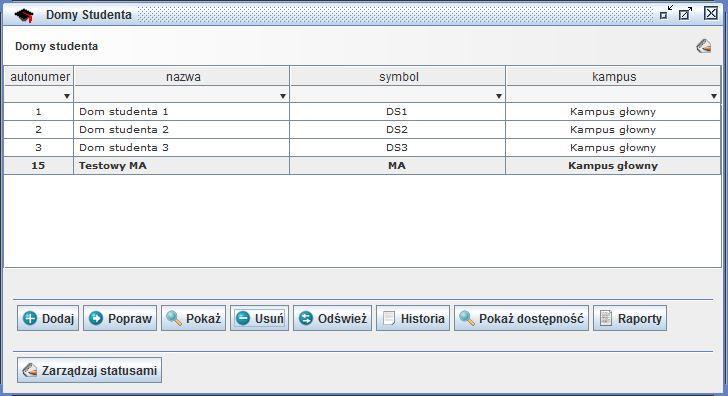Click the Odśwież refresh button
This screenshot has width=728, height=396.
pyautogui.click(x=332, y=318)
